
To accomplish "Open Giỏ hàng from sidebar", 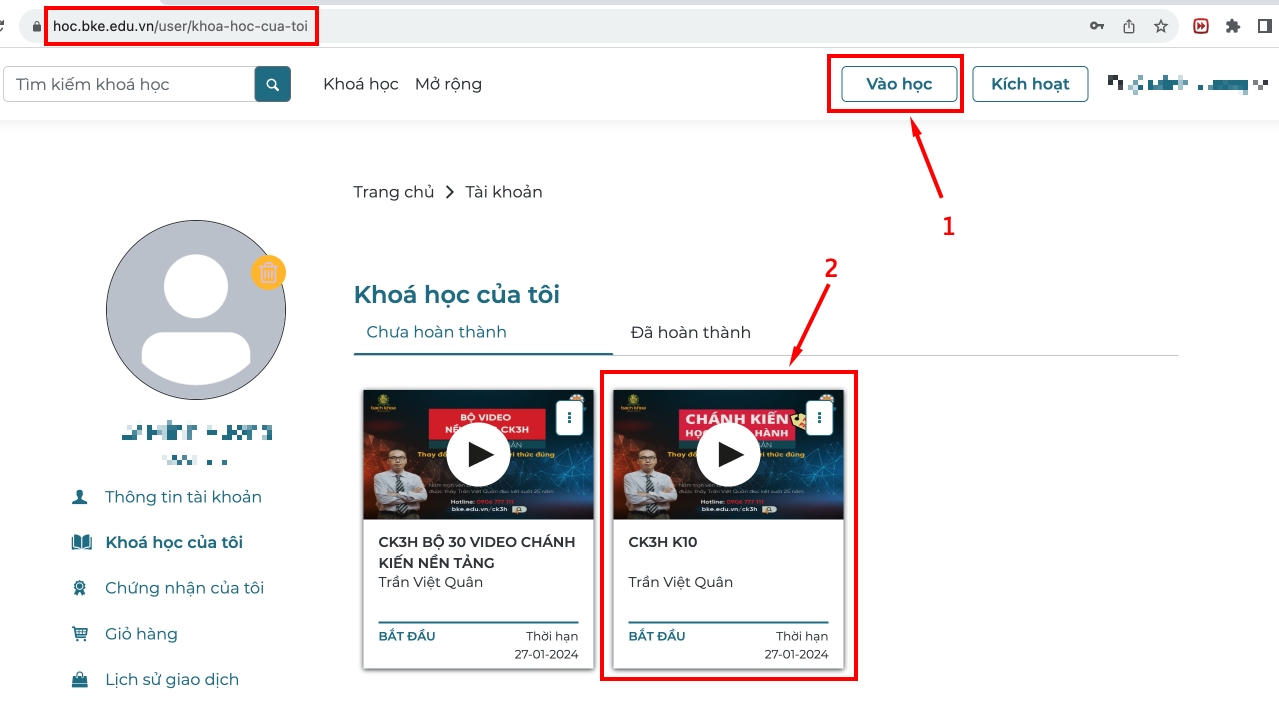I will coord(141,634).
